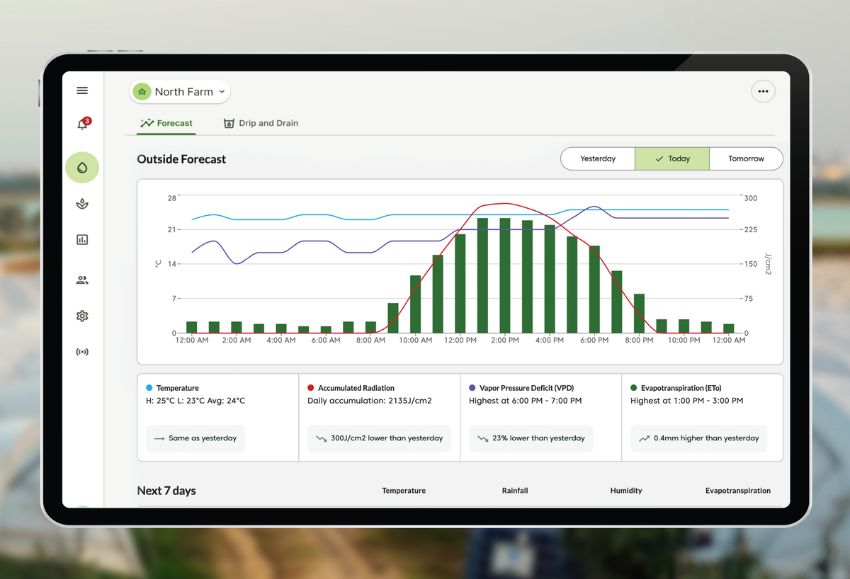The image size is (850, 579).
Task: Click the three-dots more options button
Action: 763,92
